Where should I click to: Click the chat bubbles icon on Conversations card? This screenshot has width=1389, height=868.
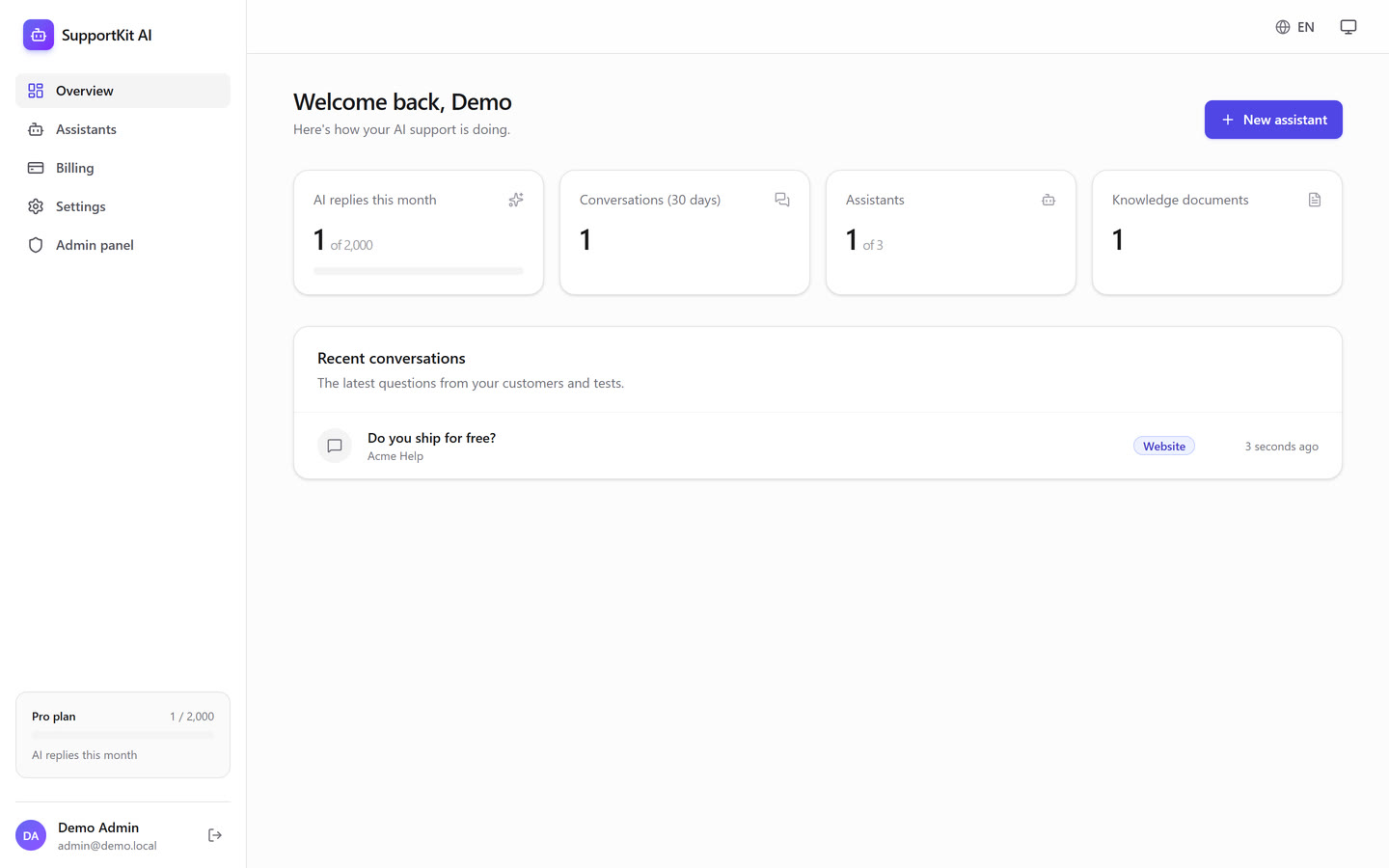pyautogui.click(x=782, y=200)
